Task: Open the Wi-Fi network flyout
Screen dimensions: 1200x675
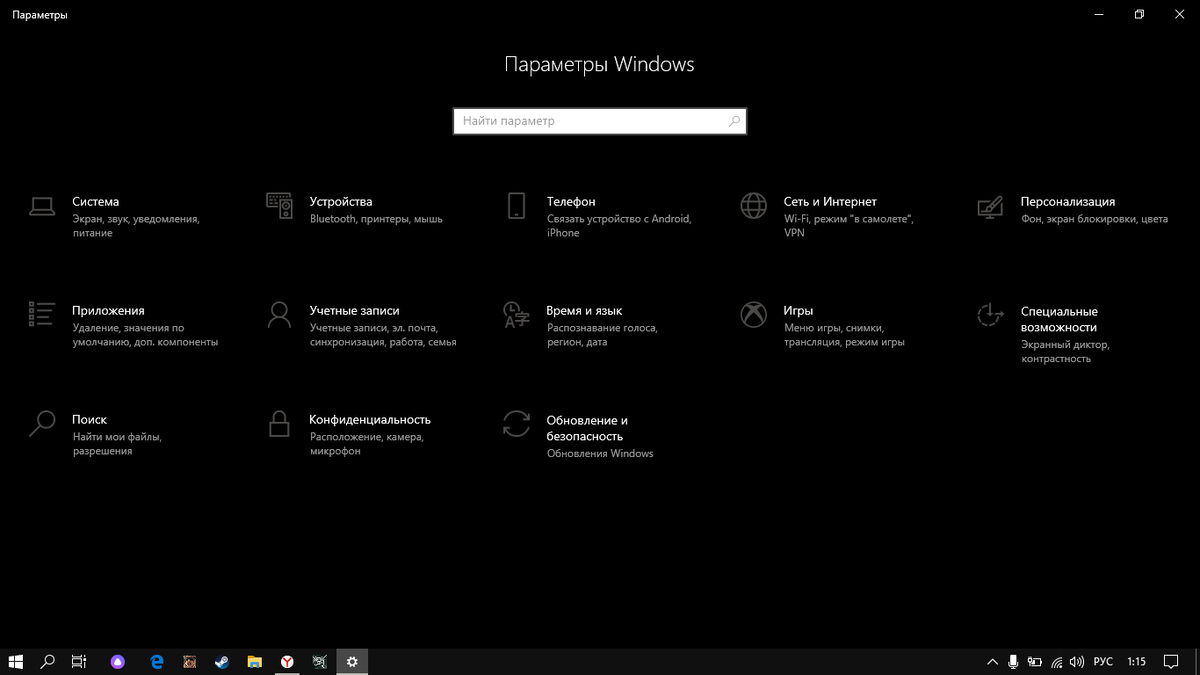Action: point(1056,661)
